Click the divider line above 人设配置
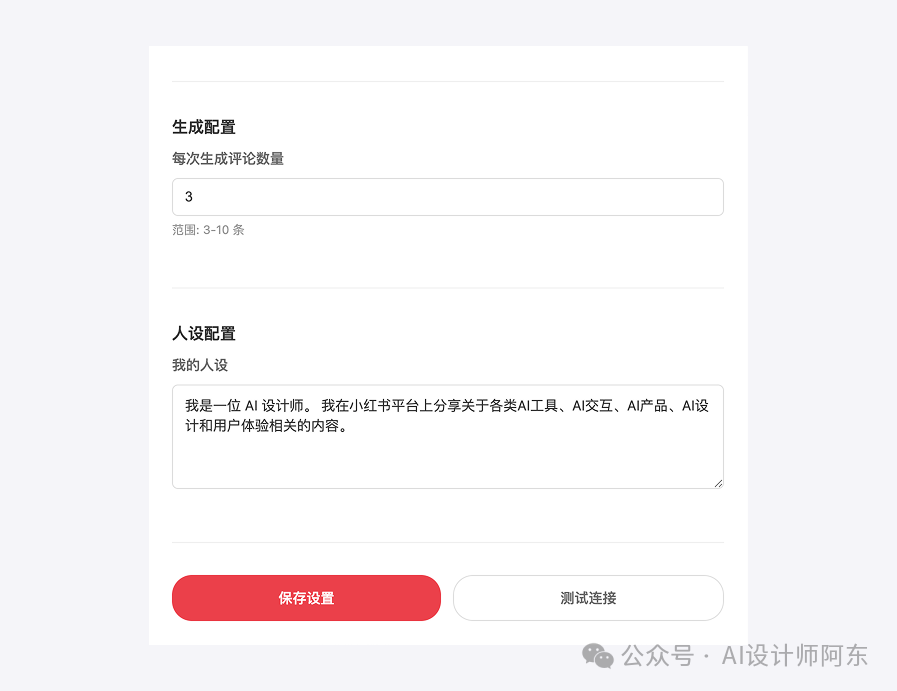This screenshot has width=897, height=691. coord(447,288)
